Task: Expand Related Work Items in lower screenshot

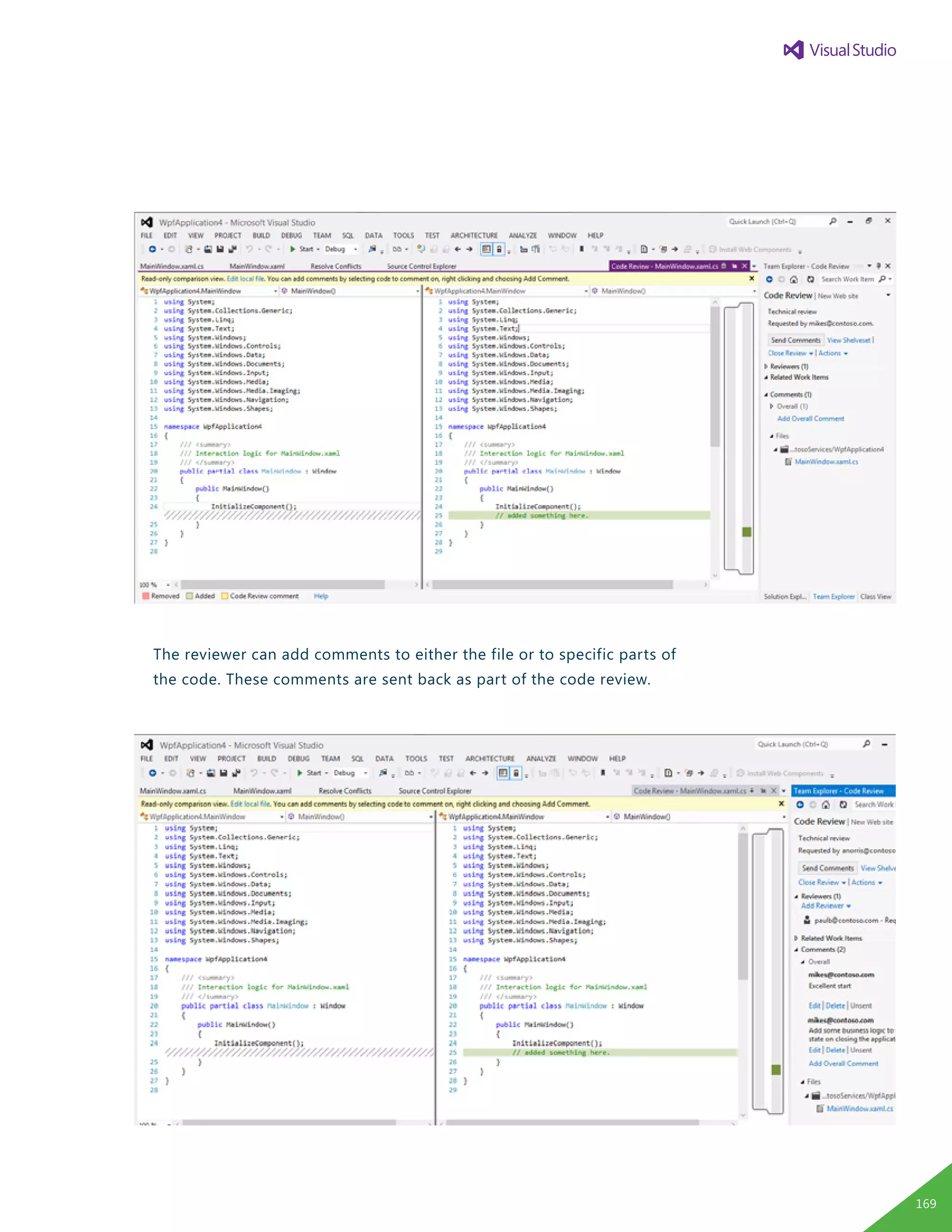Action: pos(796,939)
